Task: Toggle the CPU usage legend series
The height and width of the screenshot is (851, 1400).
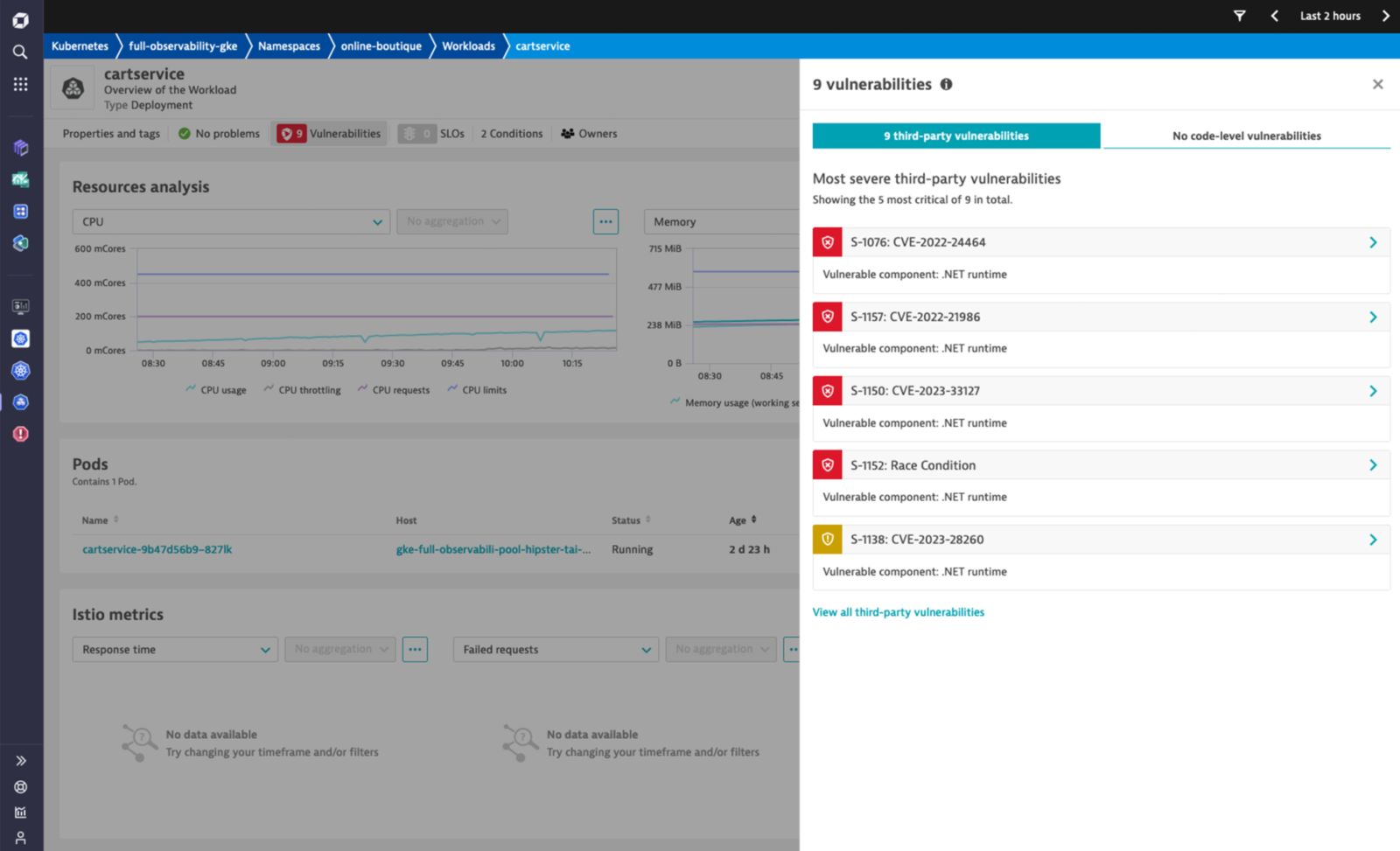Action: click(215, 390)
